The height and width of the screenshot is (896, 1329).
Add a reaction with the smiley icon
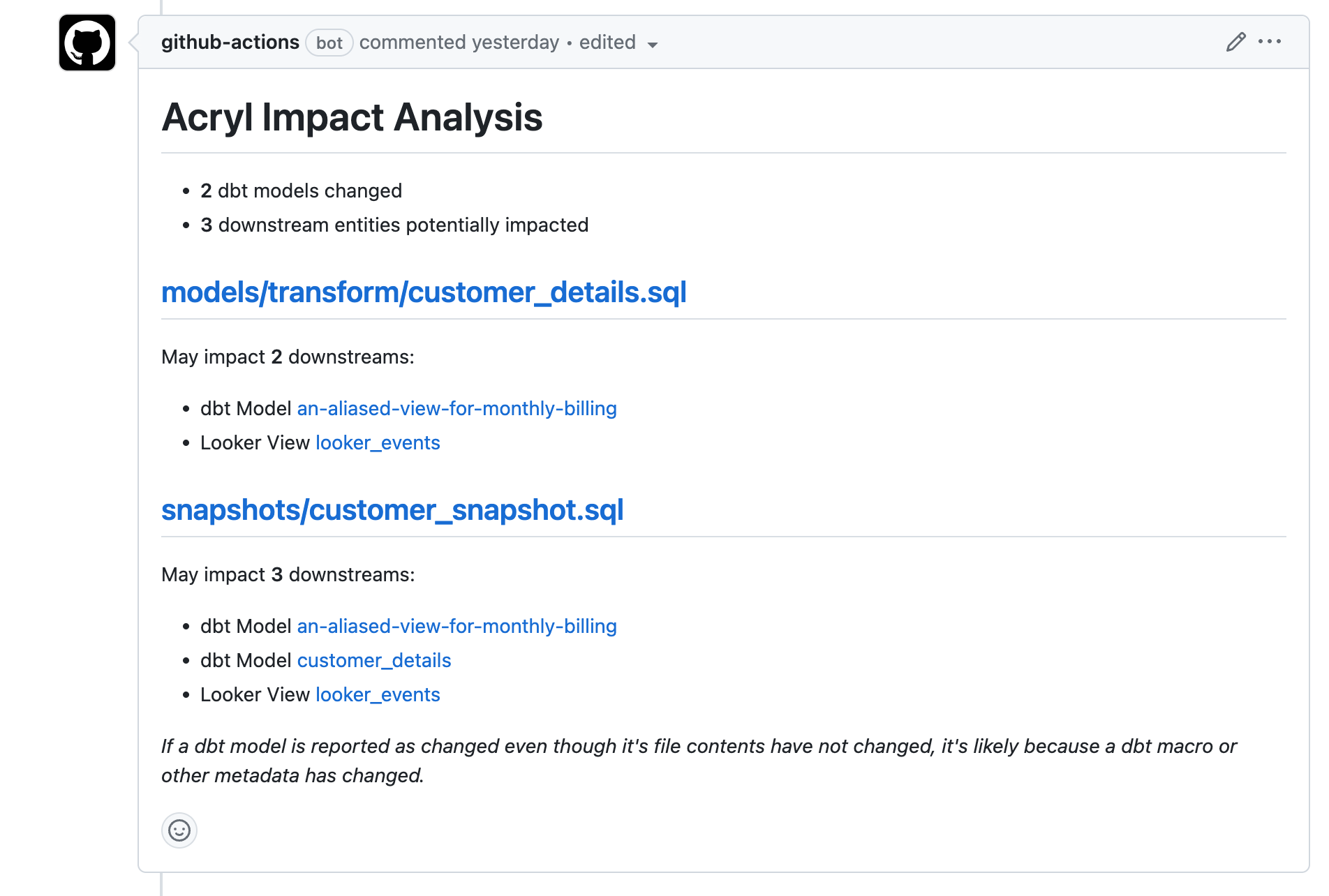pos(179,830)
